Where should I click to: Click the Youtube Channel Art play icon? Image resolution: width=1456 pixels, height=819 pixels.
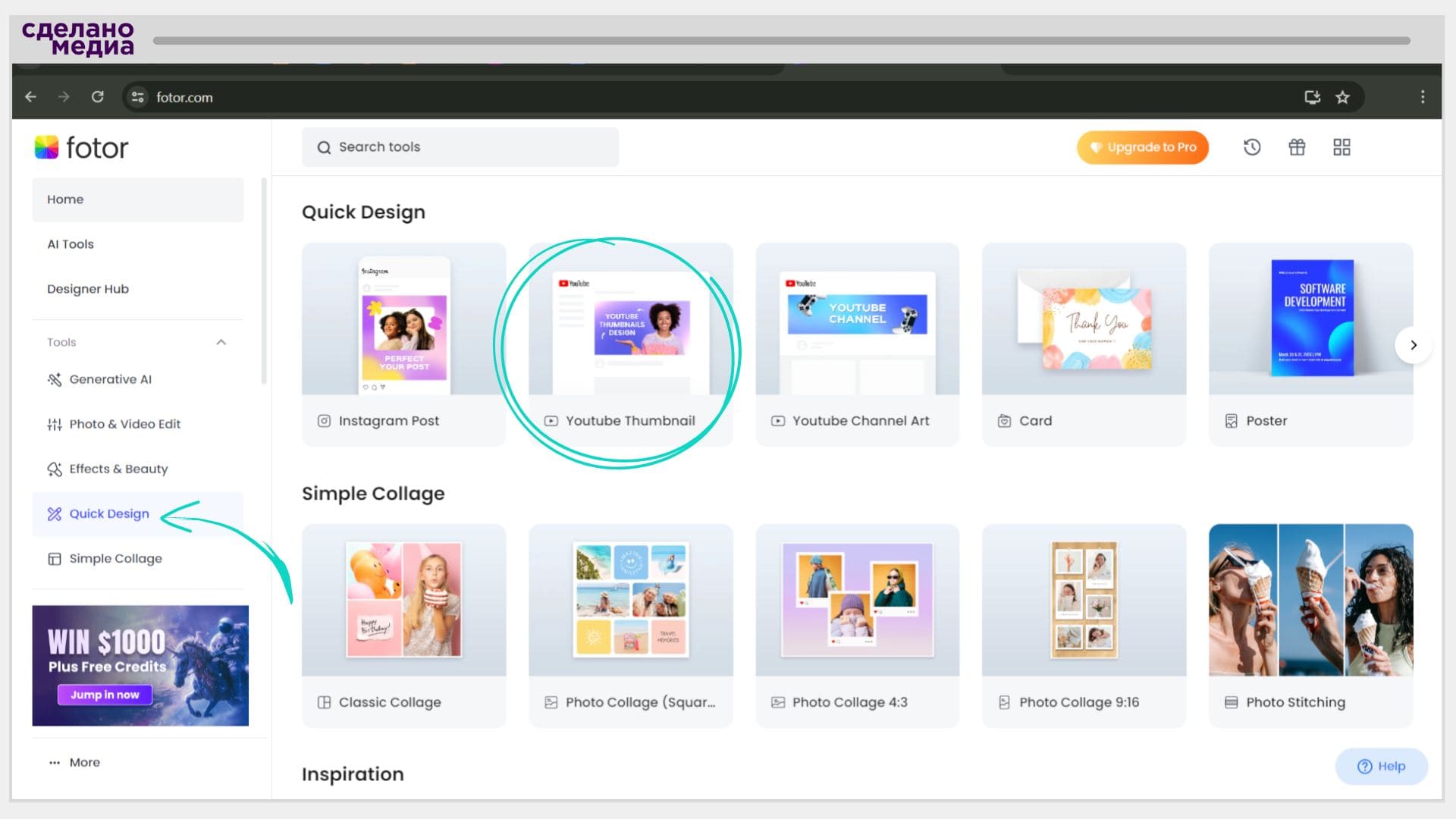pyautogui.click(x=778, y=421)
